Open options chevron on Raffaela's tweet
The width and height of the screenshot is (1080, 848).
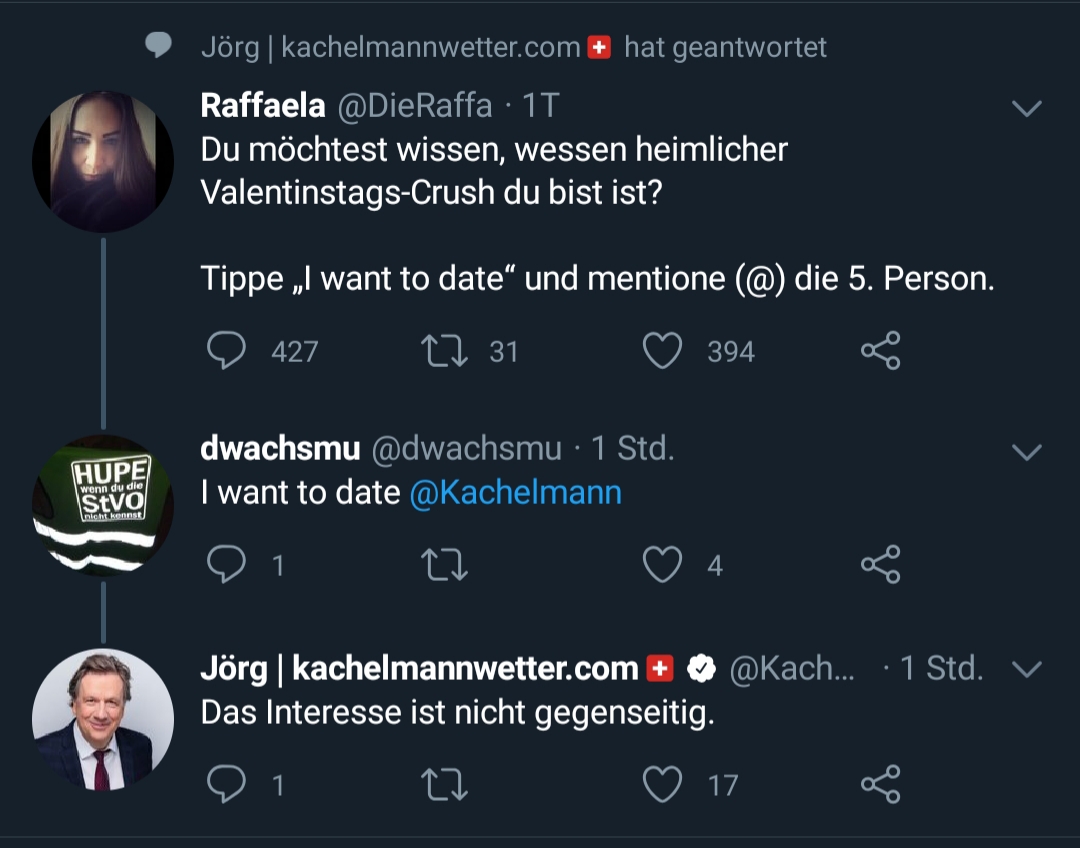[x=1027, y=108]
